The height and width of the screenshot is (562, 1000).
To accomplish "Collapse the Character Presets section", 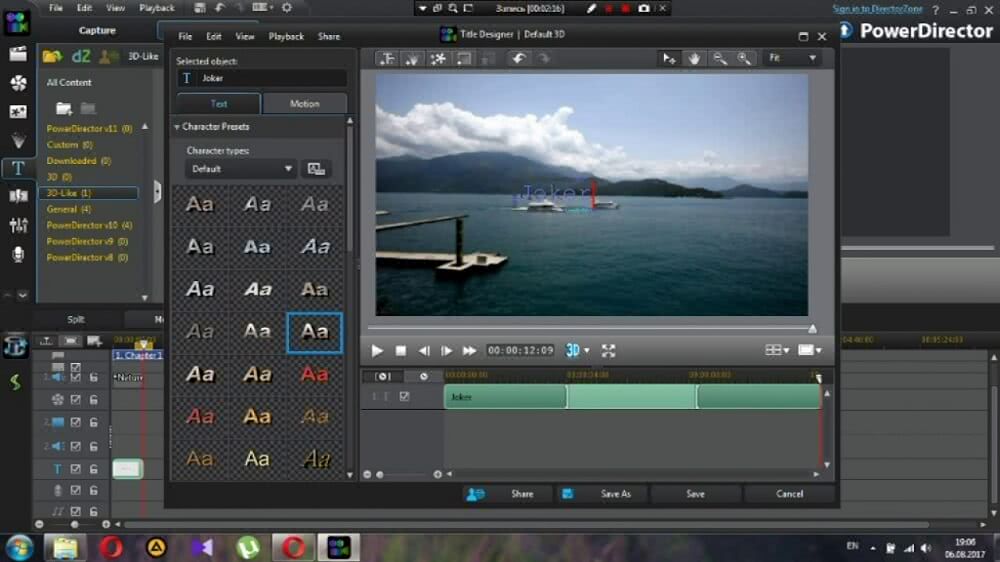I will [x=177, y=127].
